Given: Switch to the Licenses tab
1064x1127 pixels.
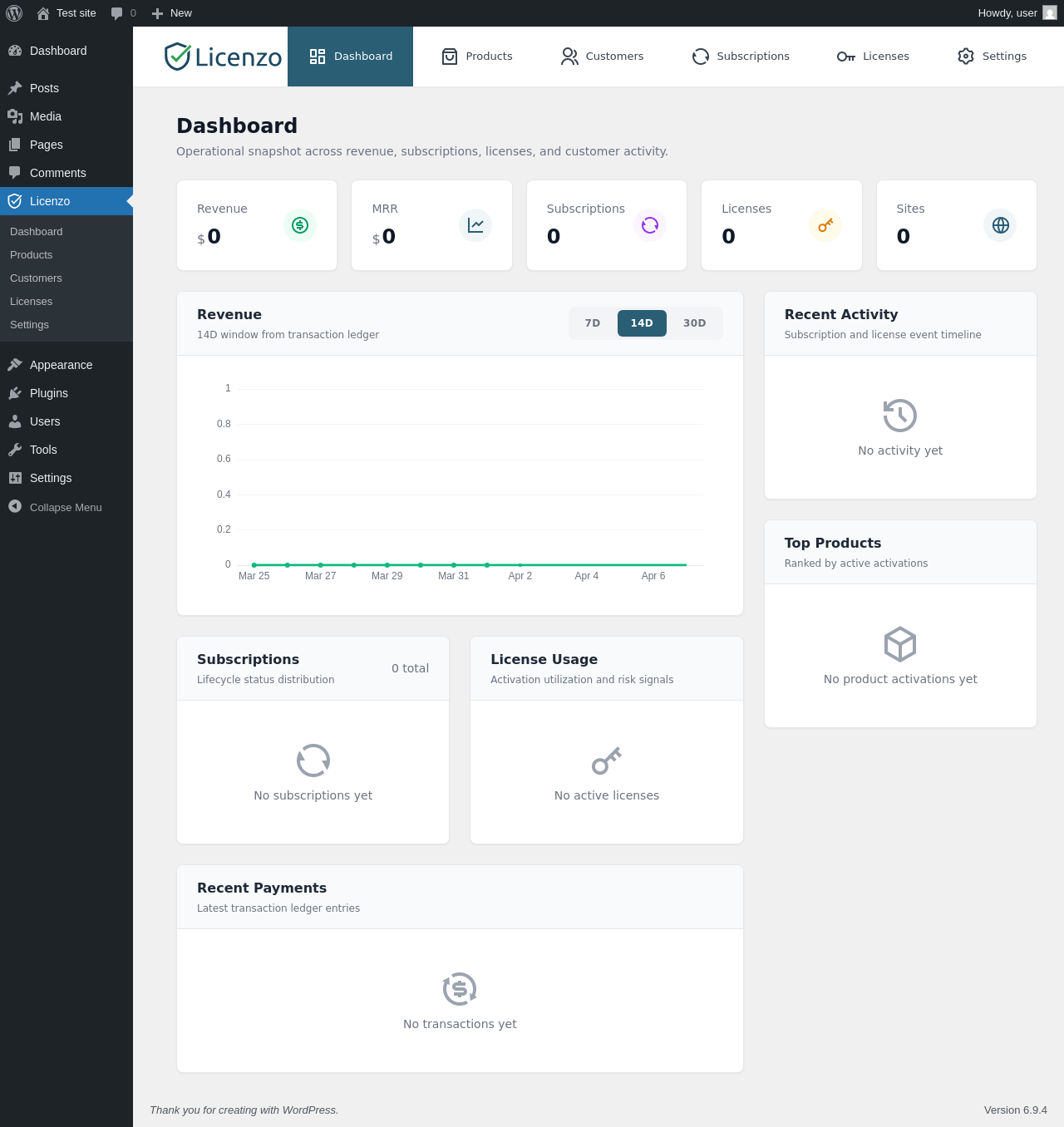Looking at the screenshot, I should point(873,57).
